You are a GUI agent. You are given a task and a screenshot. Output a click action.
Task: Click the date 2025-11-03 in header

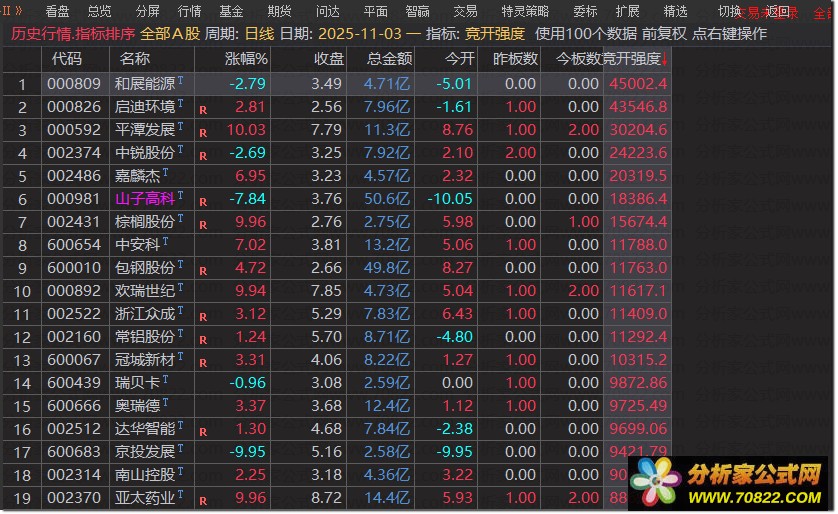click(x=360, y=34)
